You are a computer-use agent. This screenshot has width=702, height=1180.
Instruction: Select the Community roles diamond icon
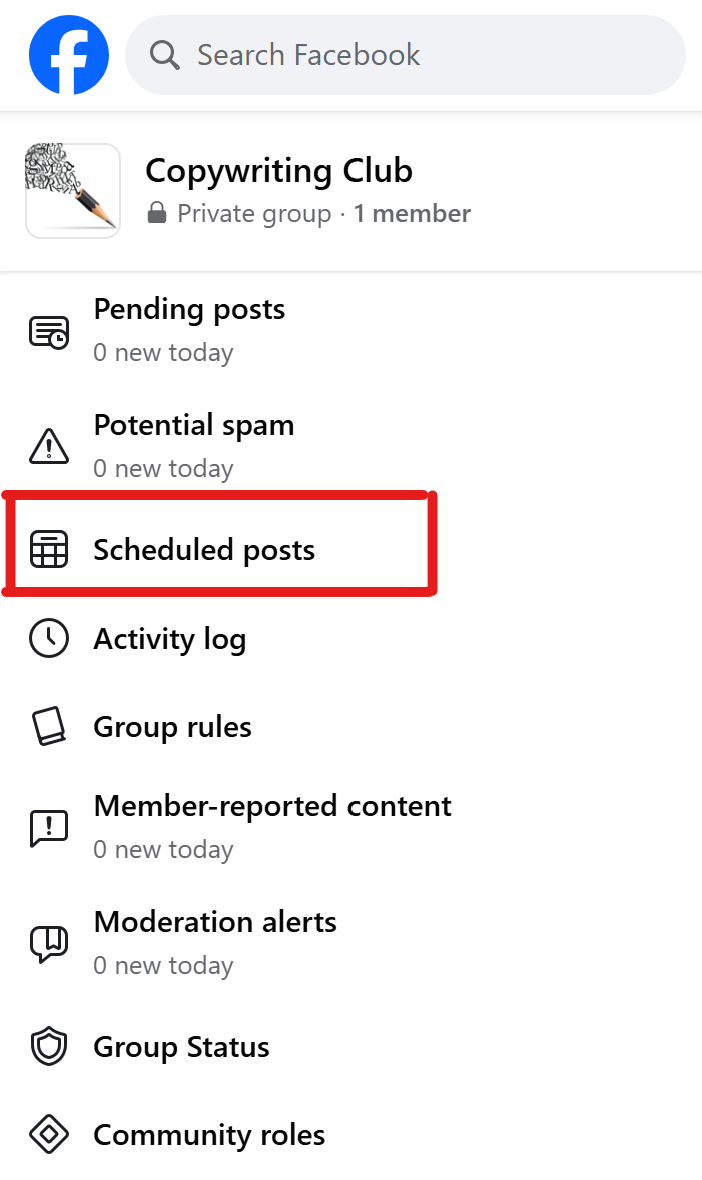(x=48, y=1134)
